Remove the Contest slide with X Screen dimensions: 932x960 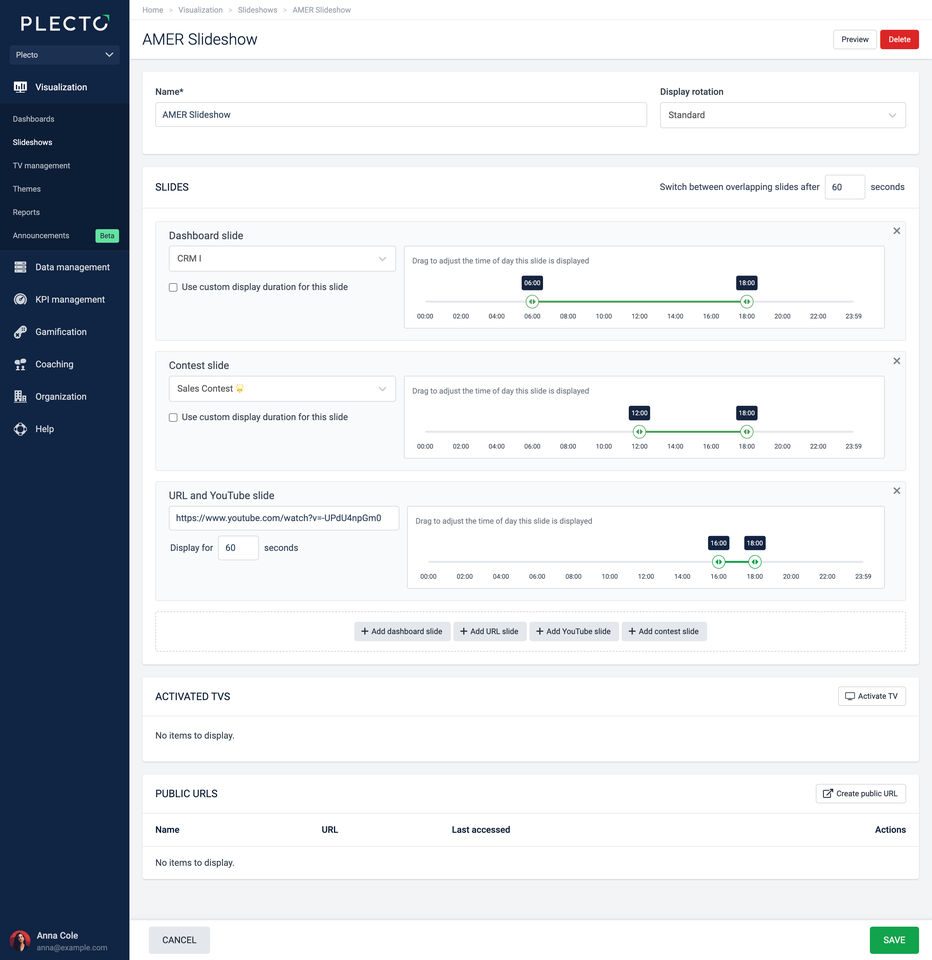click(896, 361)
